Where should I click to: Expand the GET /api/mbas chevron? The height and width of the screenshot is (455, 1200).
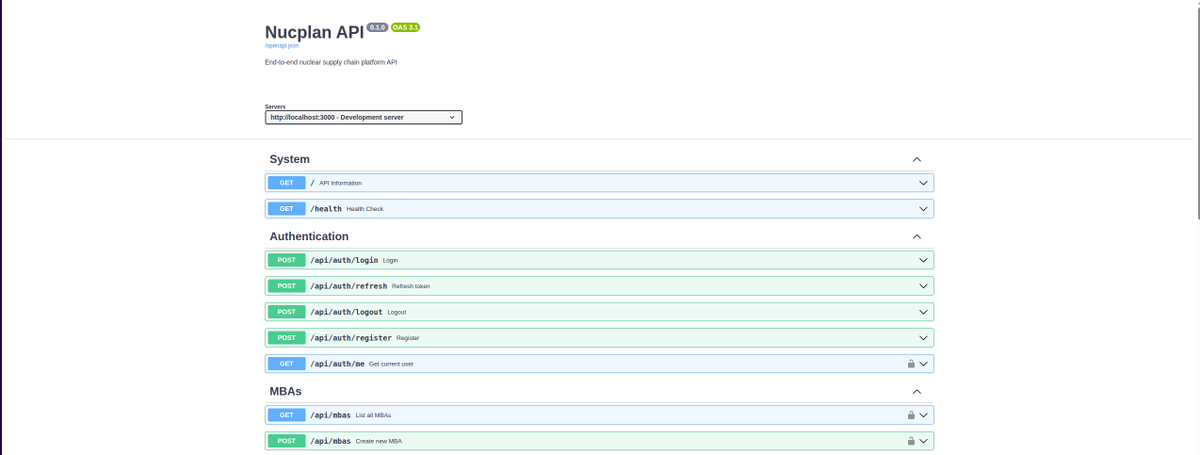coord(924,415)
